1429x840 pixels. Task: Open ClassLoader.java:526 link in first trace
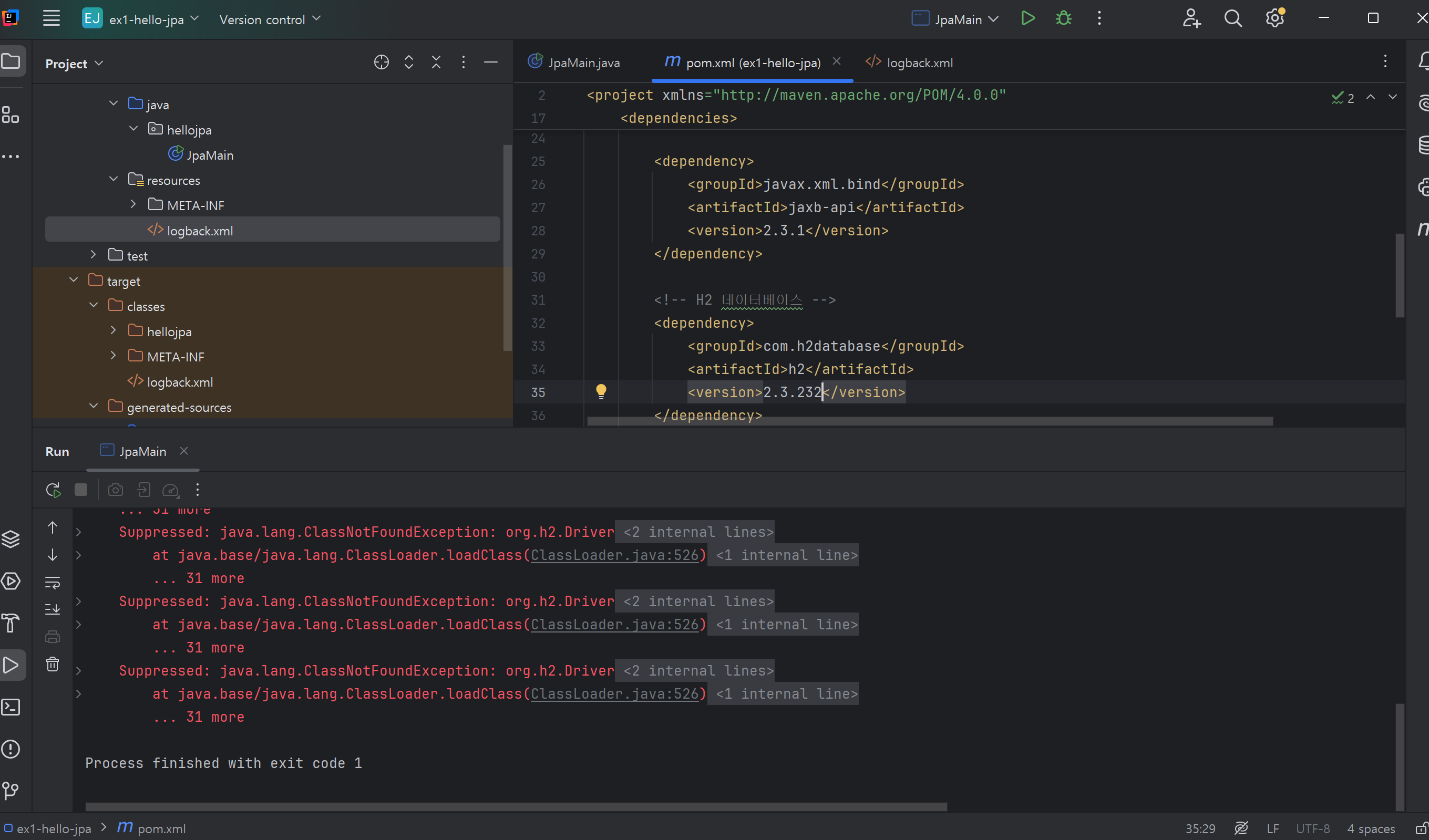[x=615, y=555]
